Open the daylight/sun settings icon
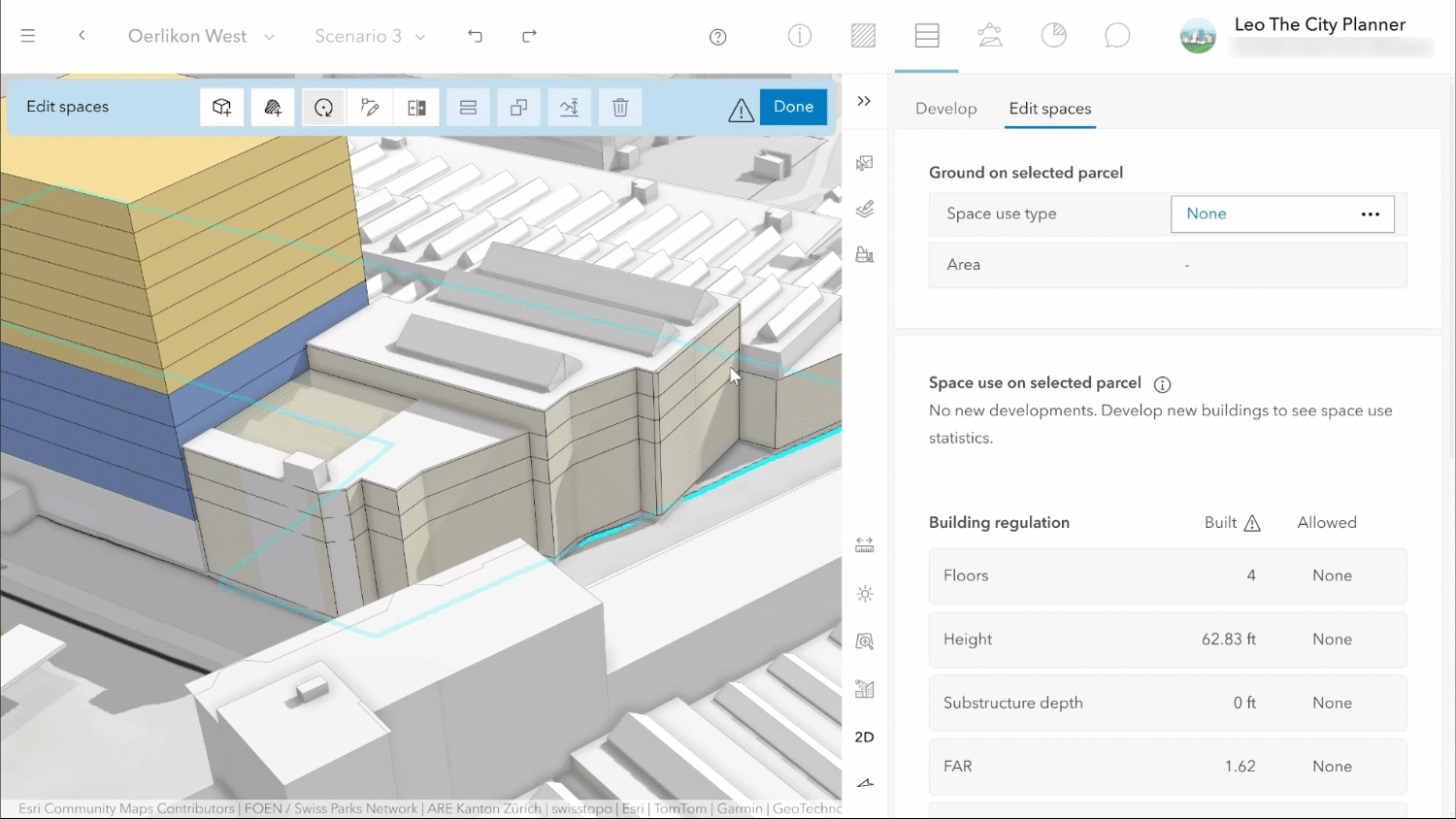Viewport: 1456px width, 819px height. pyautogui.click(x=864, y=593)
